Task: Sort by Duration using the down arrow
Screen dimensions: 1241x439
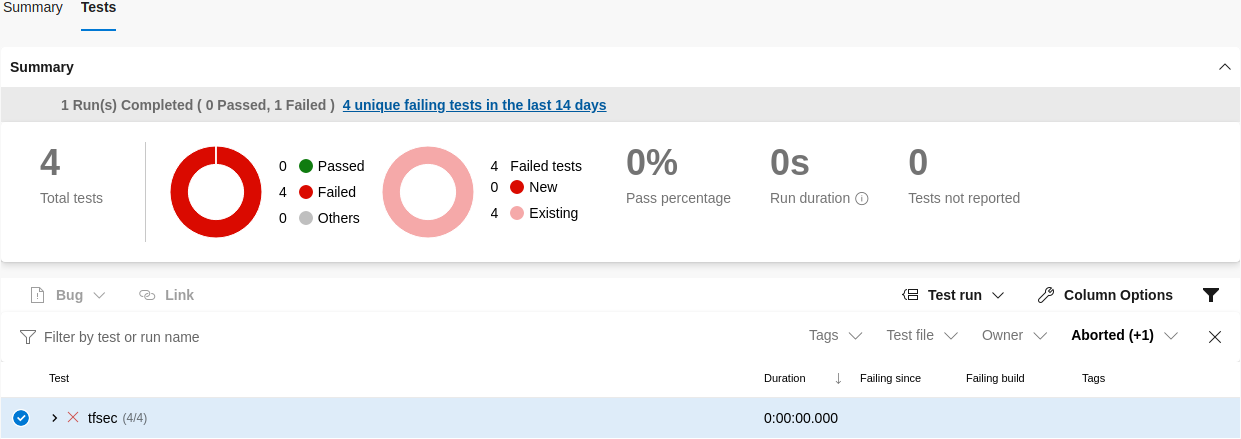Action: (x=838, y=378)
